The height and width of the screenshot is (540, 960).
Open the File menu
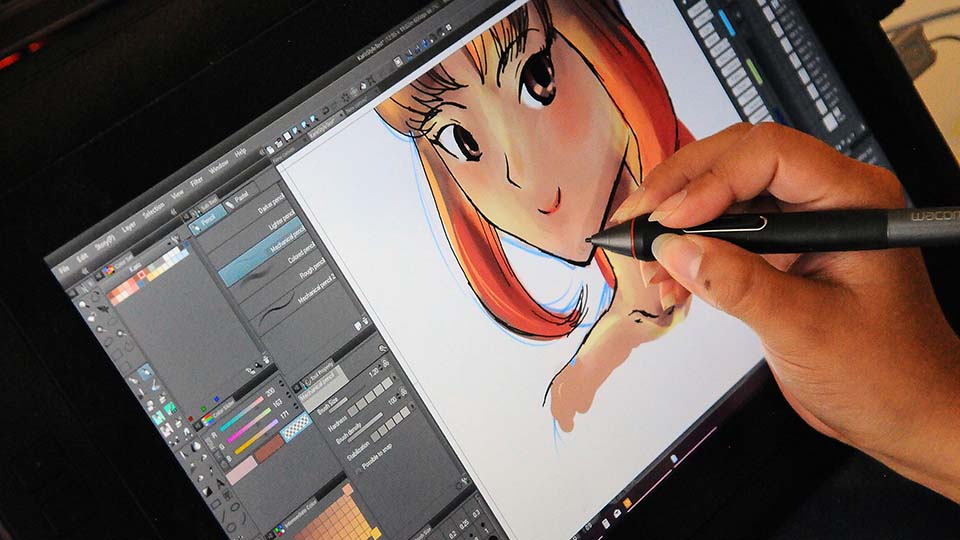pyautogui.click(x=64, y=268)
